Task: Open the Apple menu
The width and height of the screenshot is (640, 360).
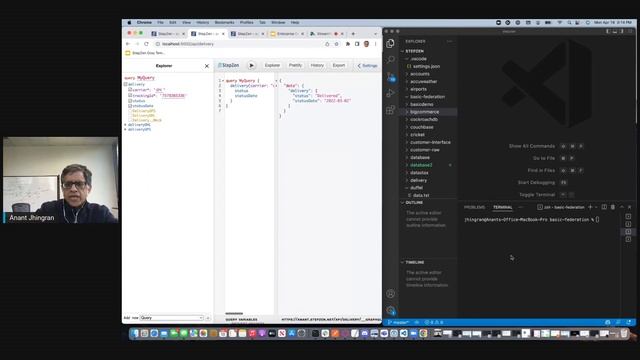Action: 129,22
